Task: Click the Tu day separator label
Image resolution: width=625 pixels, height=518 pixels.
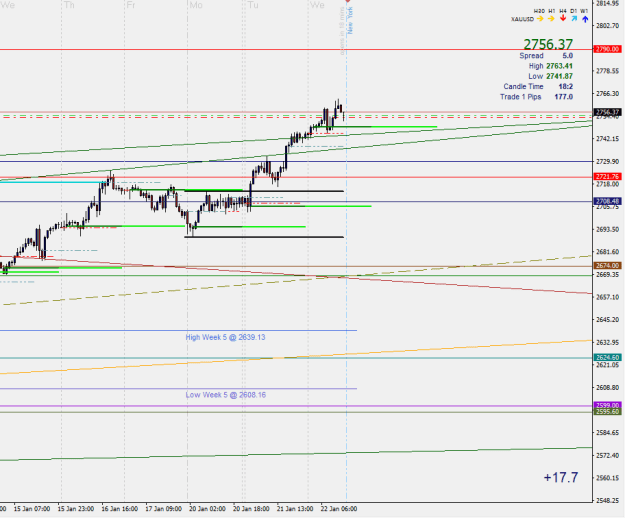Action: pos(253,5)
